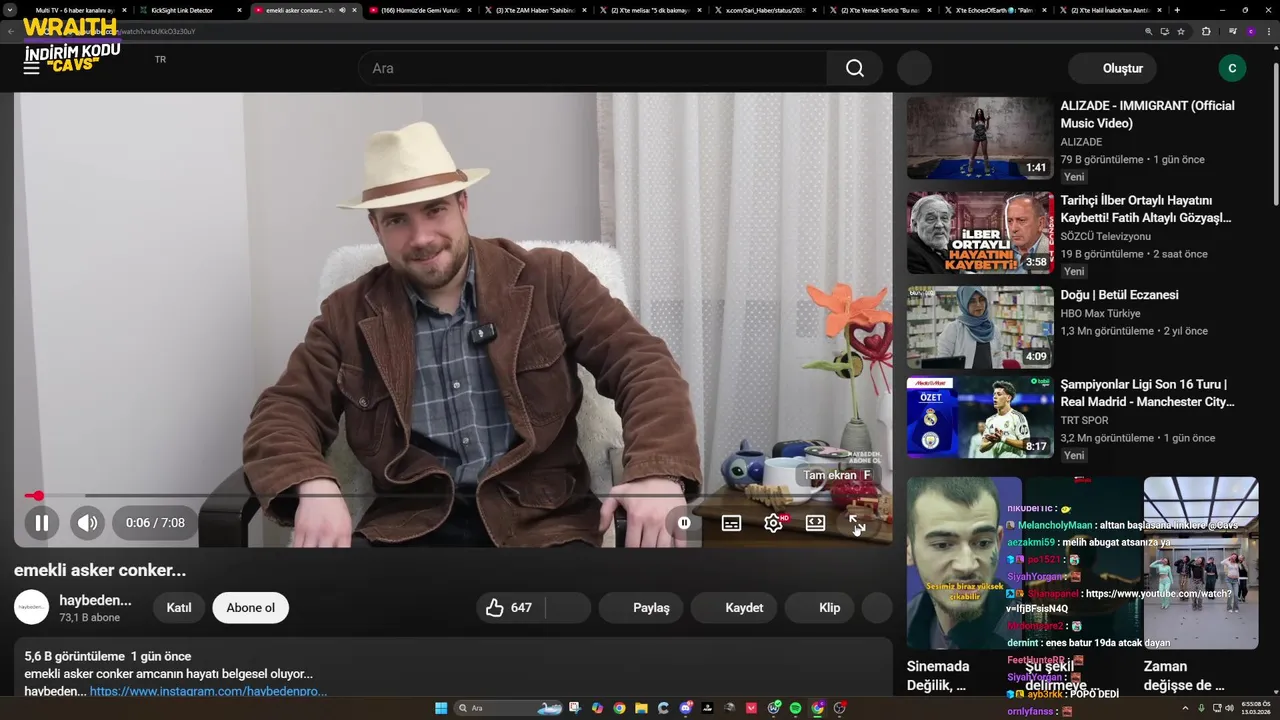Open Sinemada Değilik shorts thumbnail

coord(965,563)
